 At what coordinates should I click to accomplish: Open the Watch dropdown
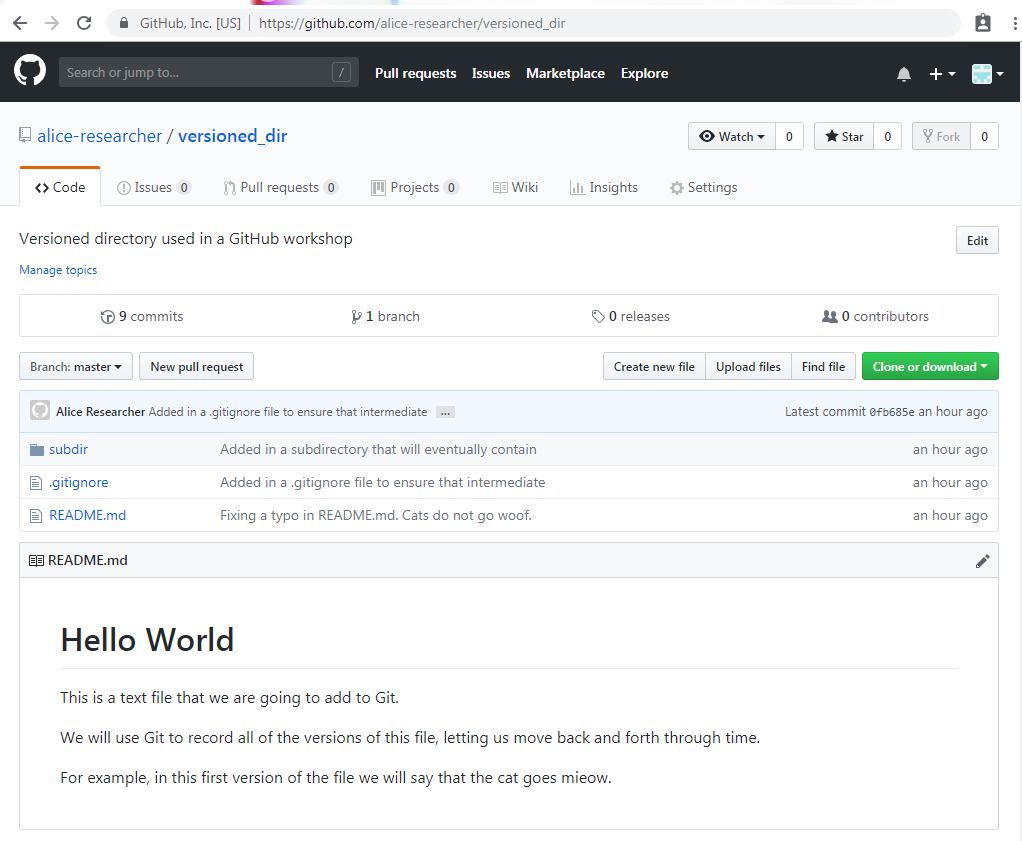pyautogui.click(x=731, y=136)
